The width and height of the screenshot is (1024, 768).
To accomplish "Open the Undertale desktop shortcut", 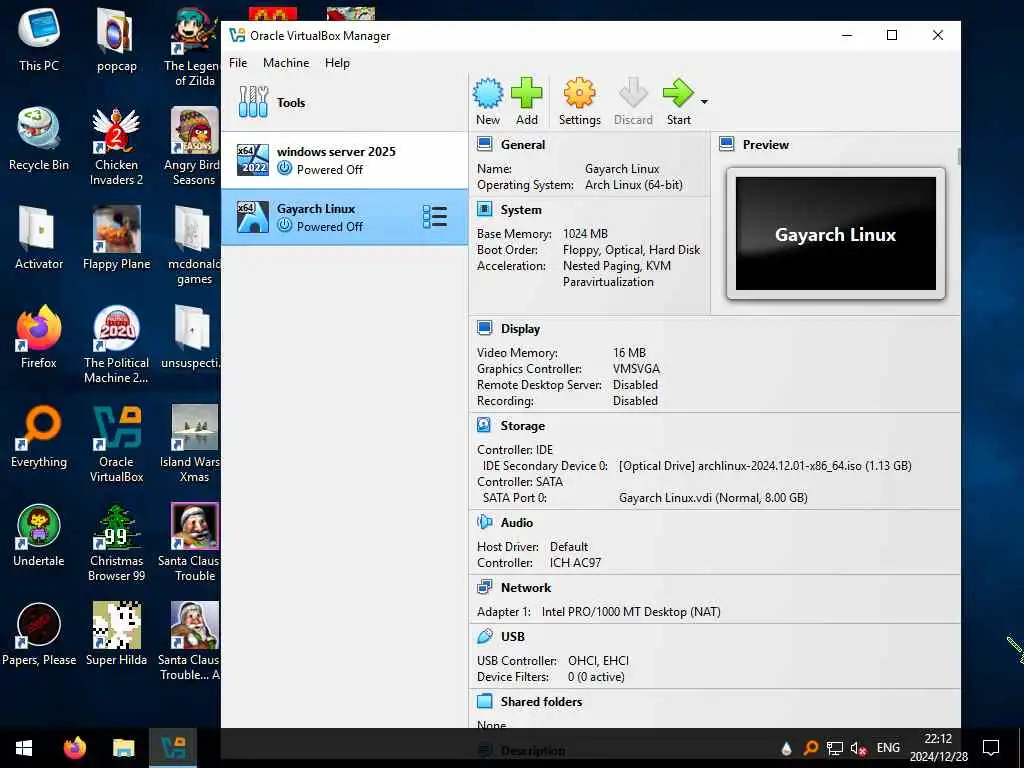I will [39, 536].
